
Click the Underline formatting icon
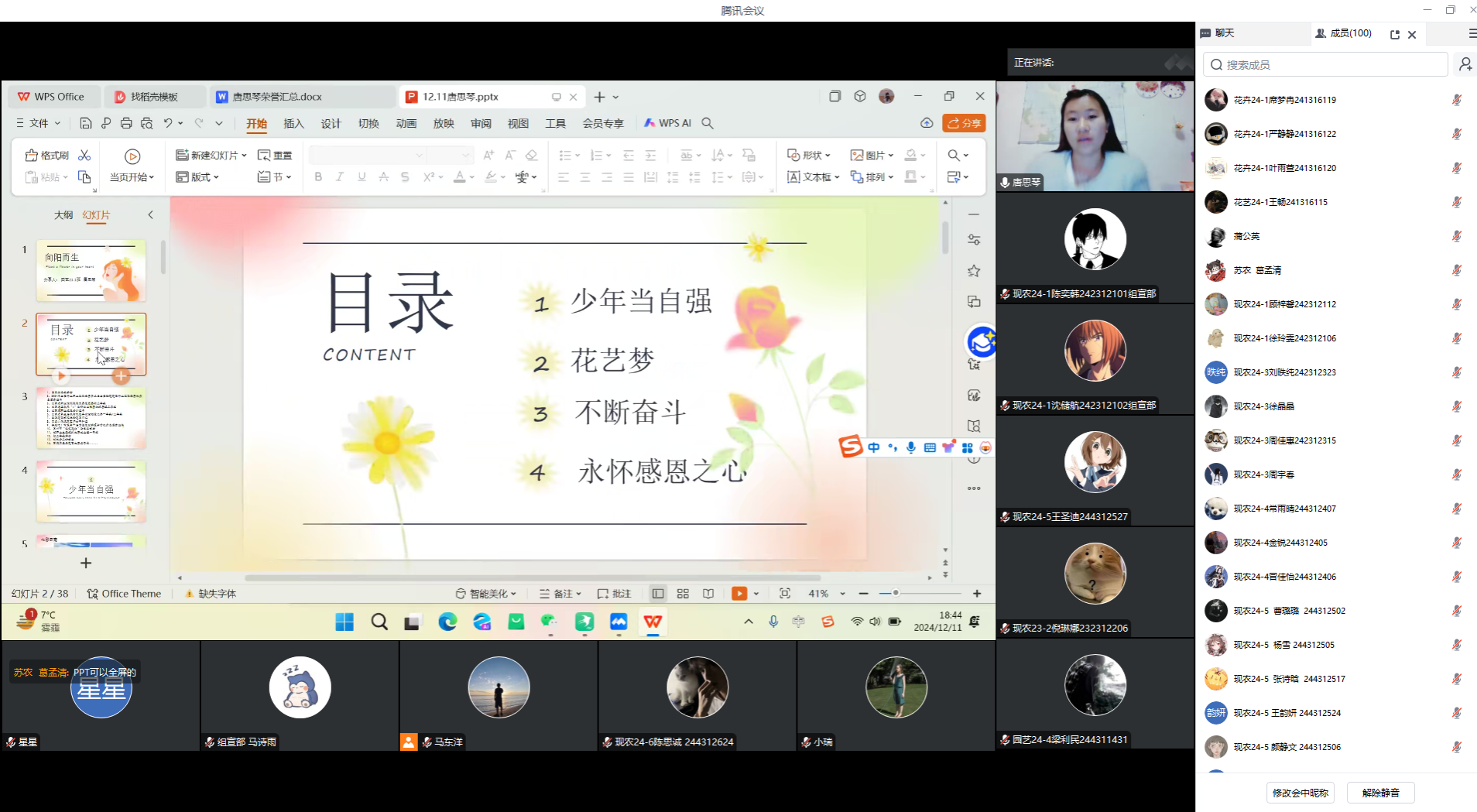[x=362, y=177]
